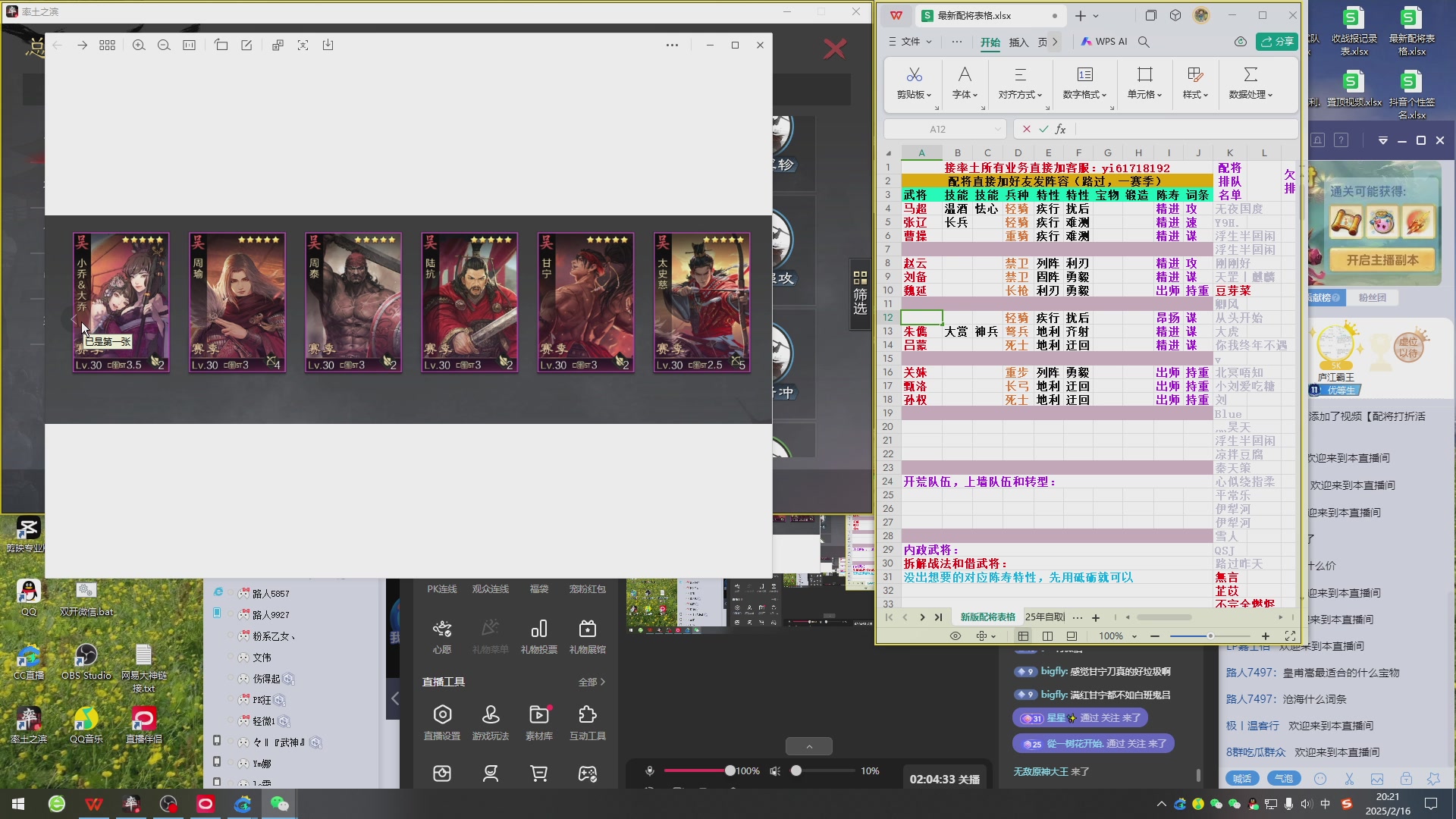Select the 插入 ribbon tab
The height and width of the screenshot is (819, 1456).
coord(1018,42)
